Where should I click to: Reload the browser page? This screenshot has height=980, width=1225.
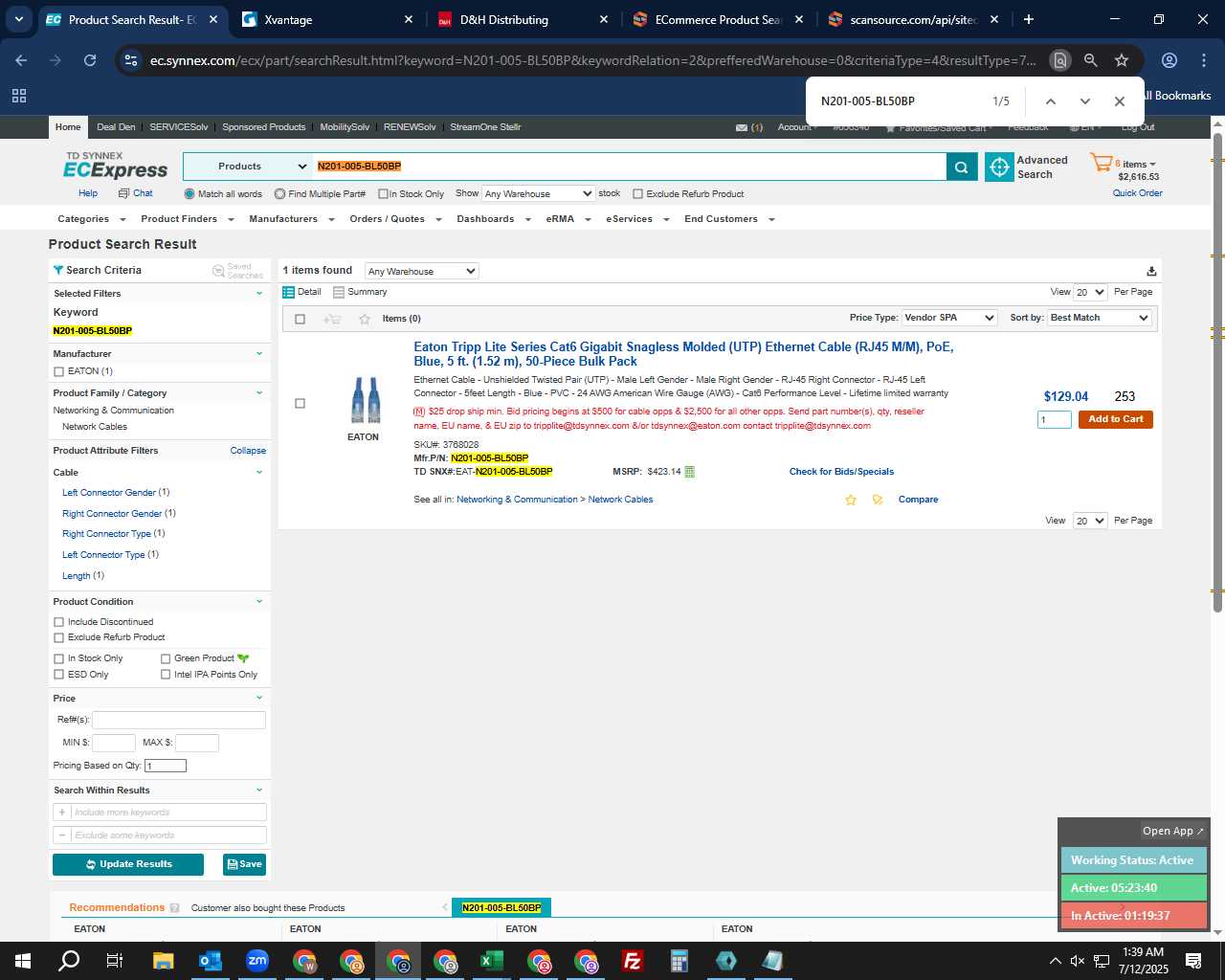(x=90, y=60)
